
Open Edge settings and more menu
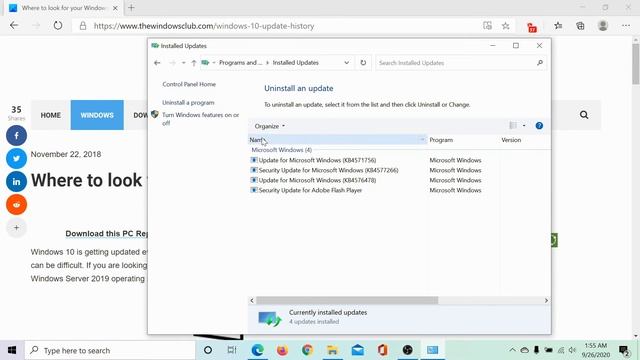pyautogui.click(x=626, y=26)
